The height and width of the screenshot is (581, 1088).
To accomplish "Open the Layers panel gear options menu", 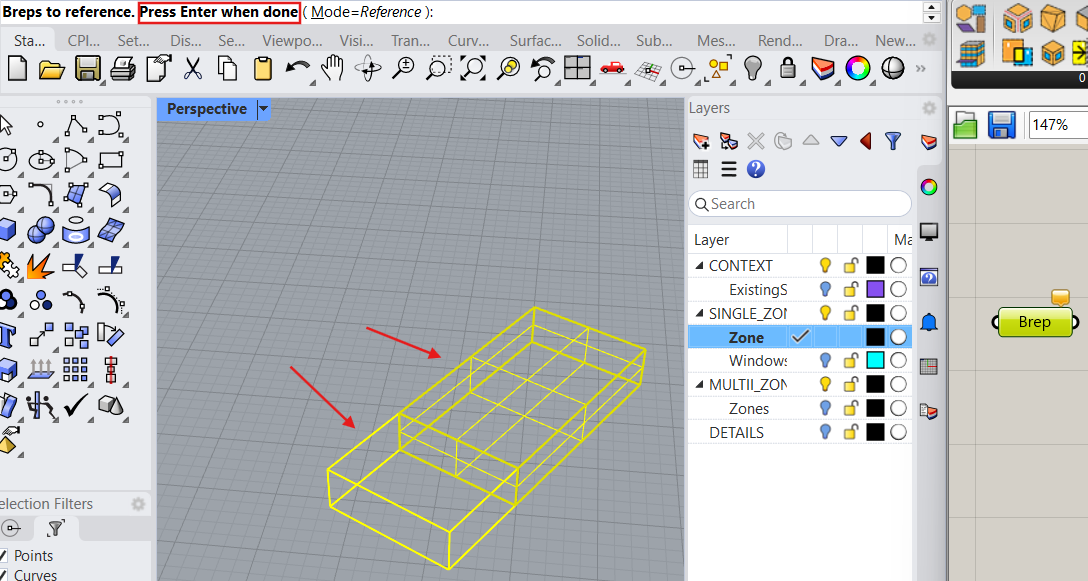I will (929, 108).
